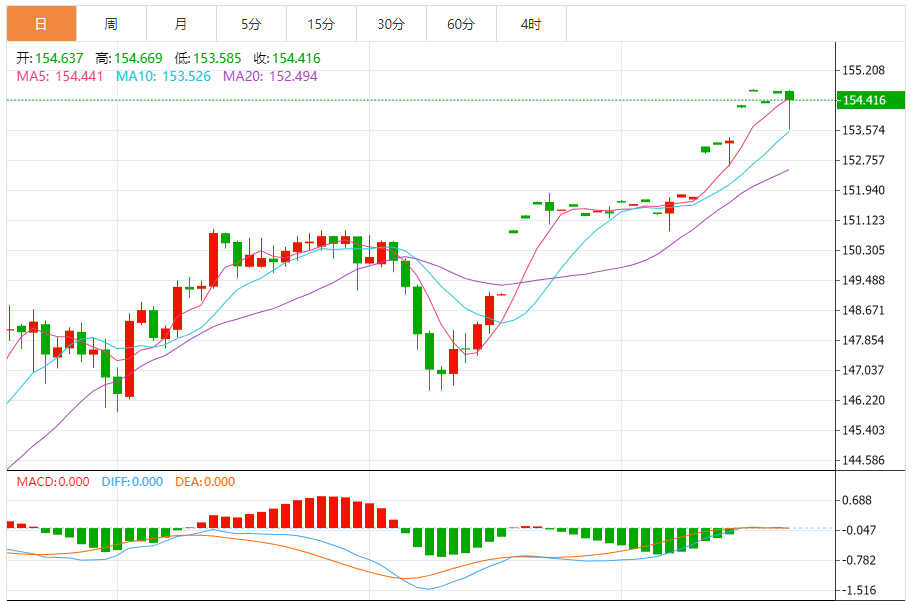Click the DIFF:0.000 label
911x601 pixels.
132,482
